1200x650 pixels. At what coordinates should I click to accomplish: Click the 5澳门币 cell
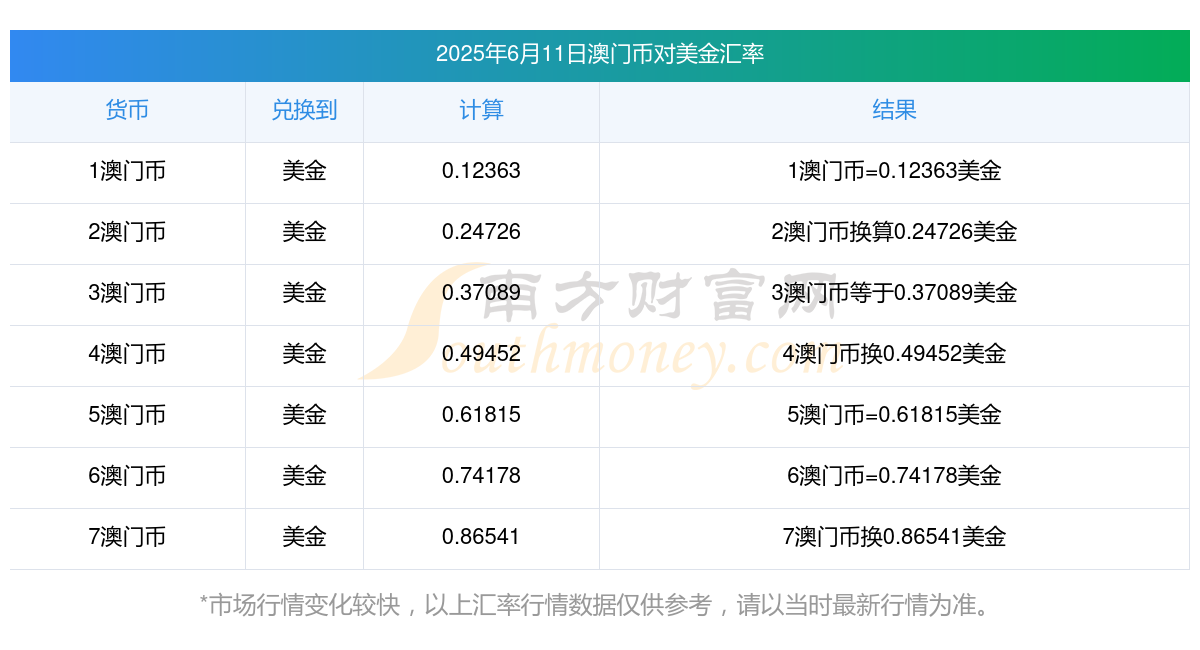(127, 415)
